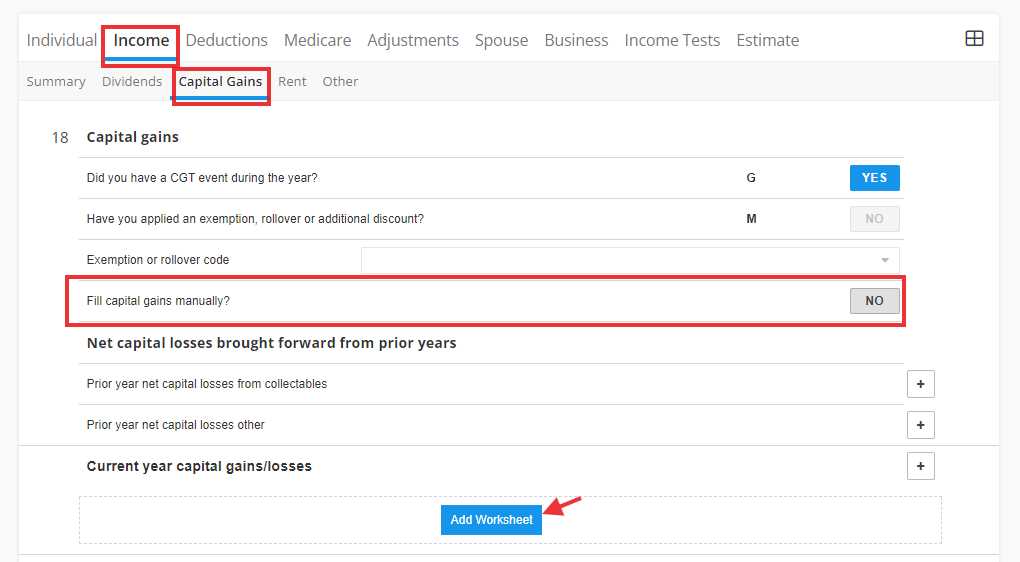Viewport: 1020px width, 562px height.
Task: Open the Other sub-tab
Action: [340, 81]
